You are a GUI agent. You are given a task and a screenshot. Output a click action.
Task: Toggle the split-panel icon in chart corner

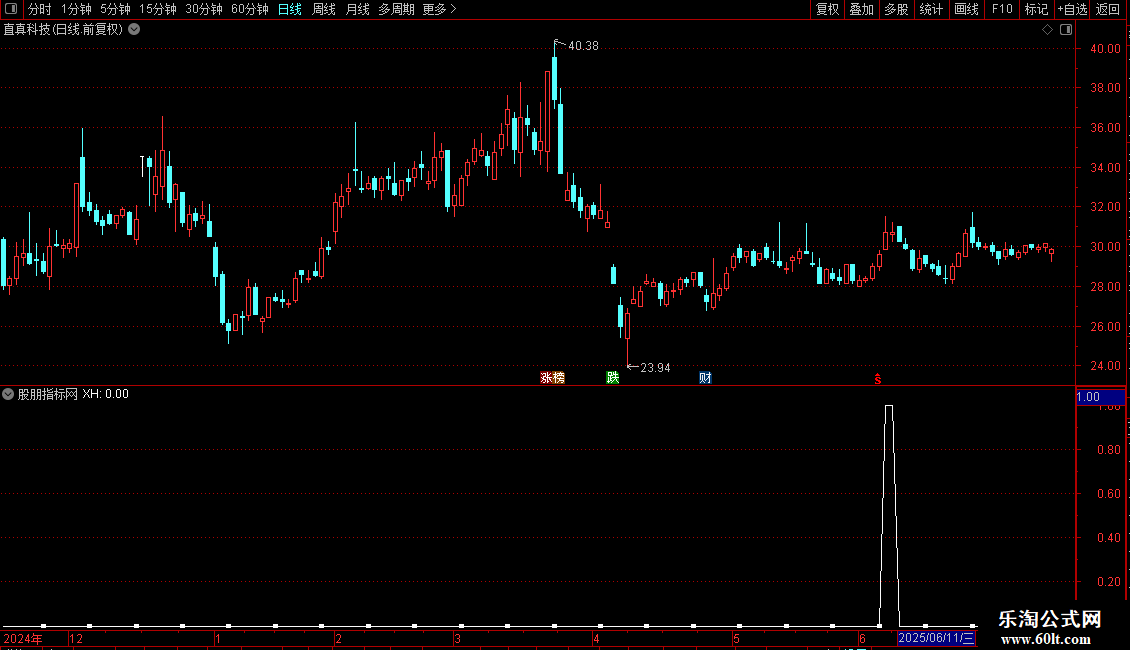(x=1066, y=30)
